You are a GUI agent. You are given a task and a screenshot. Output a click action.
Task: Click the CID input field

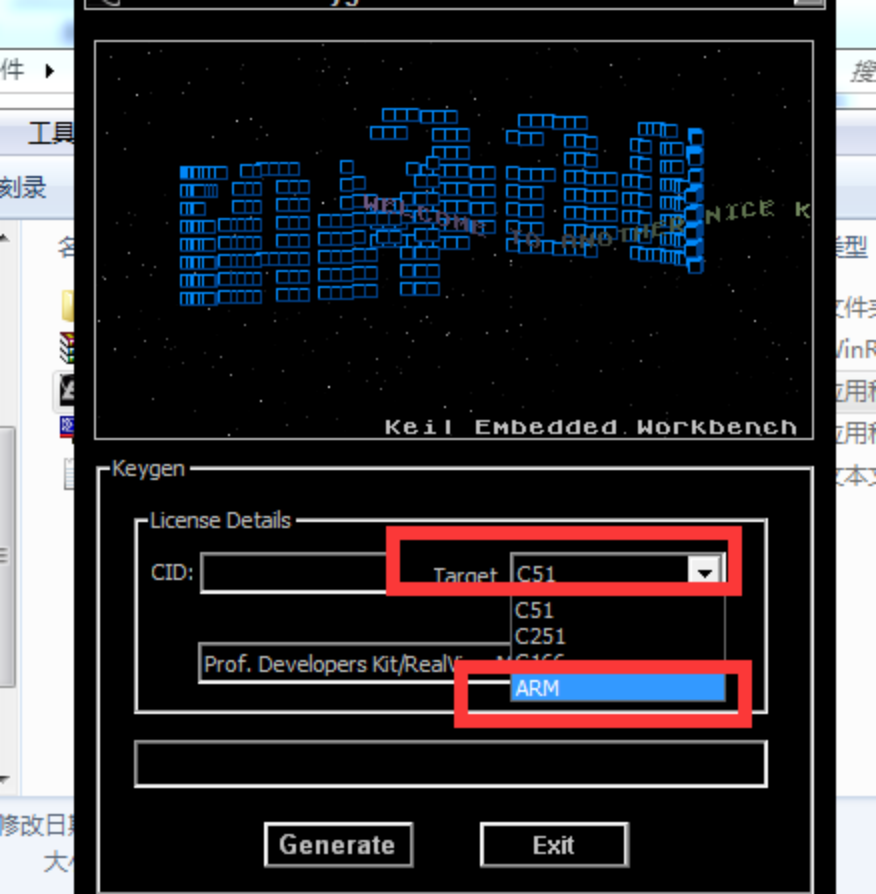click(294, 572)
